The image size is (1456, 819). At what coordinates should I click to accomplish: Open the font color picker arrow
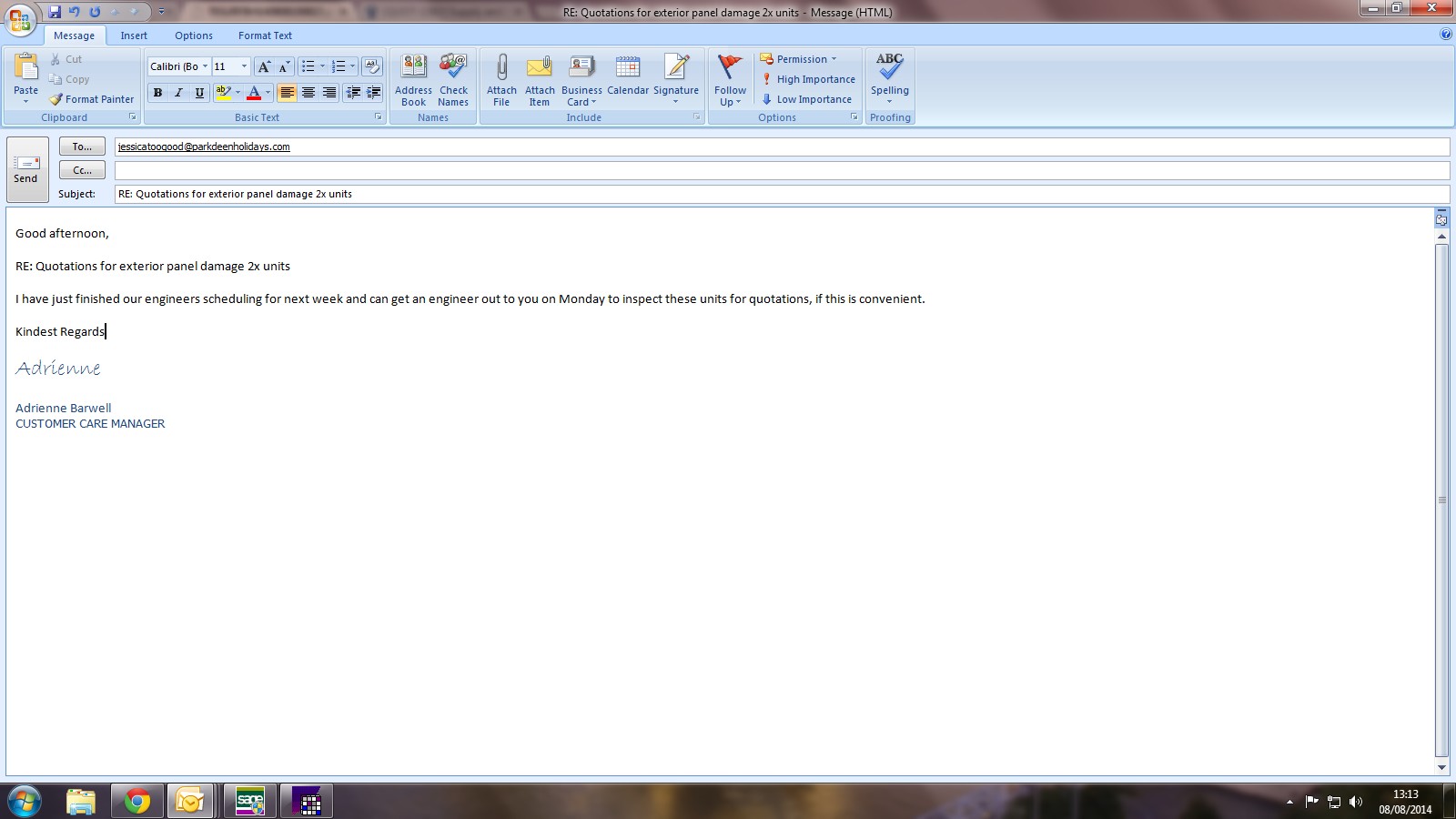point(268,92)
